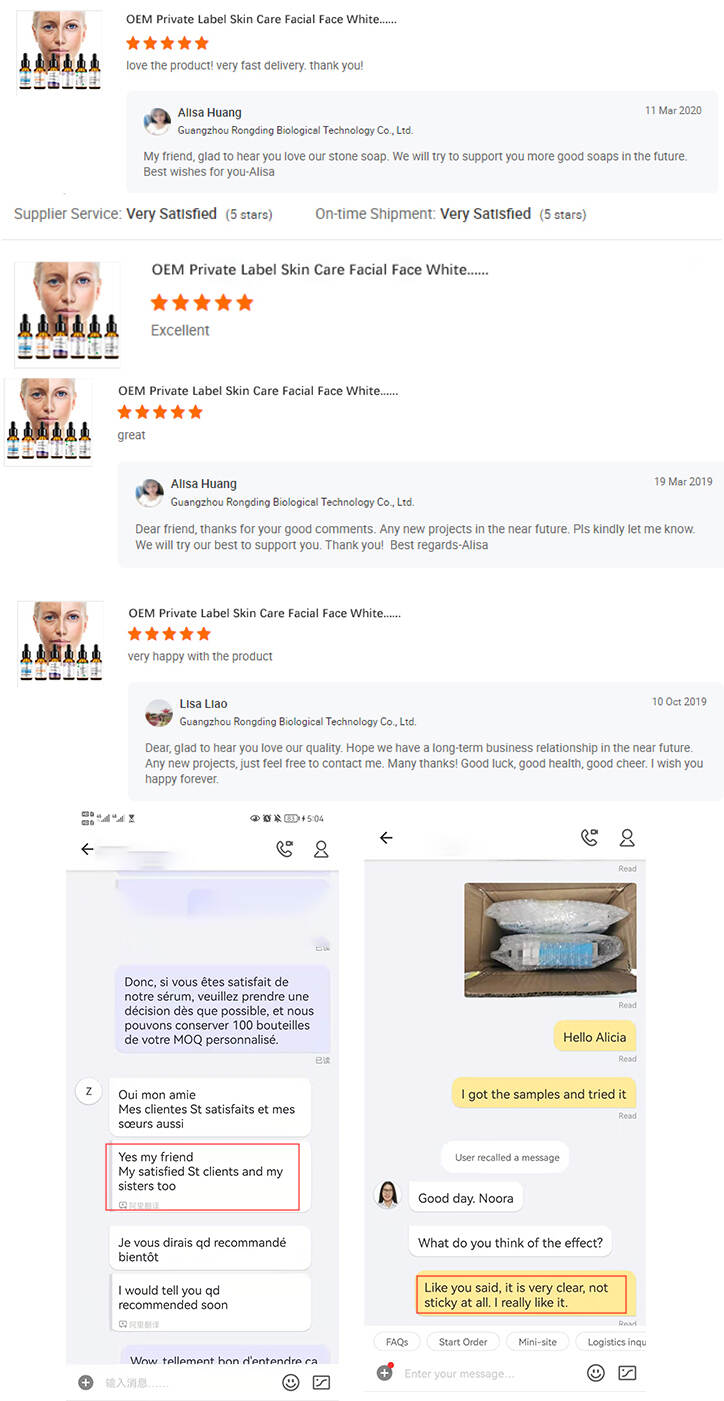Tap plus attachment icon in right chat
The height and width of the screenshot is (1401, 724).
[x=384, y=1373]
